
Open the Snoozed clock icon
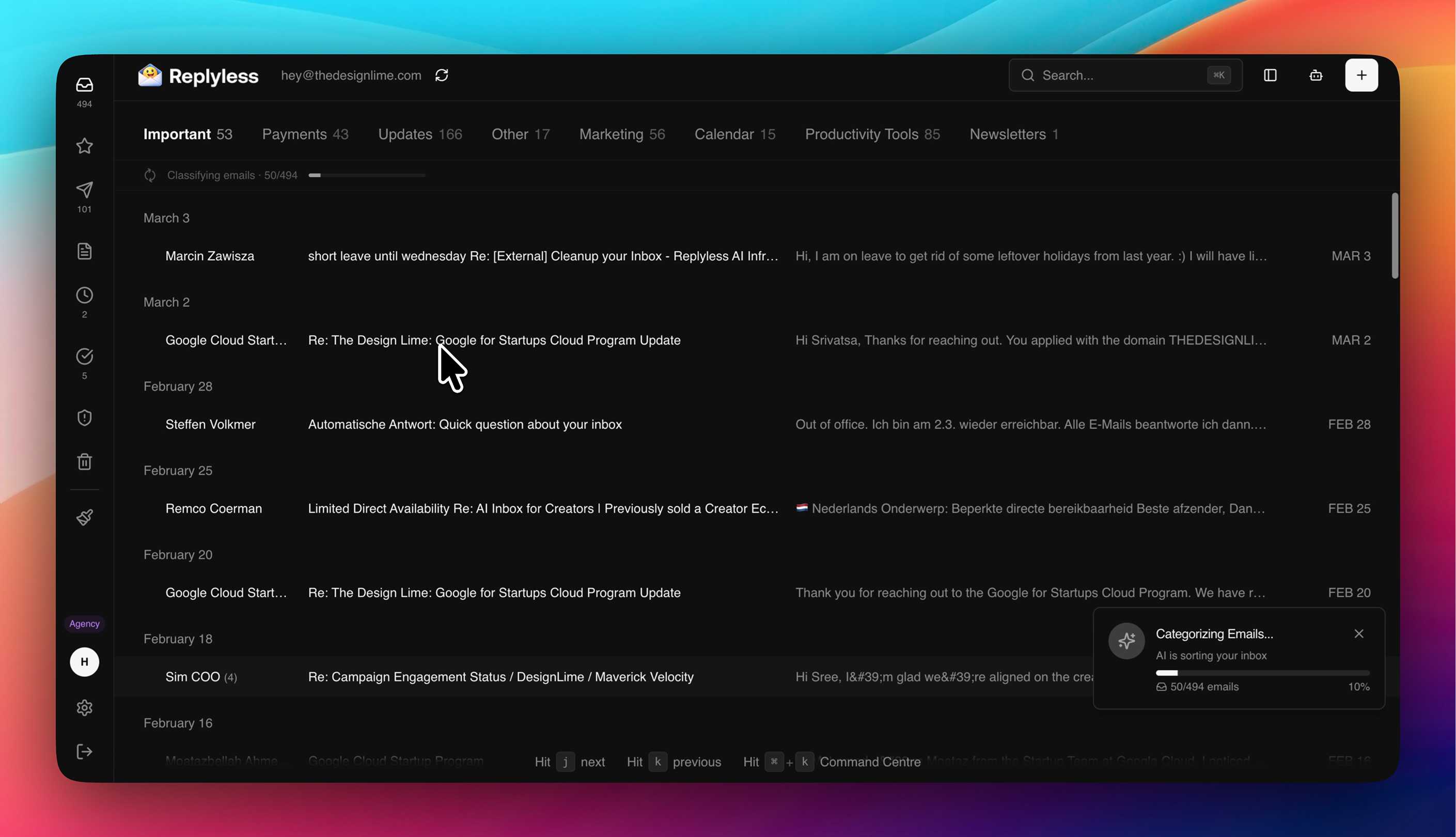tap(85, 296)
